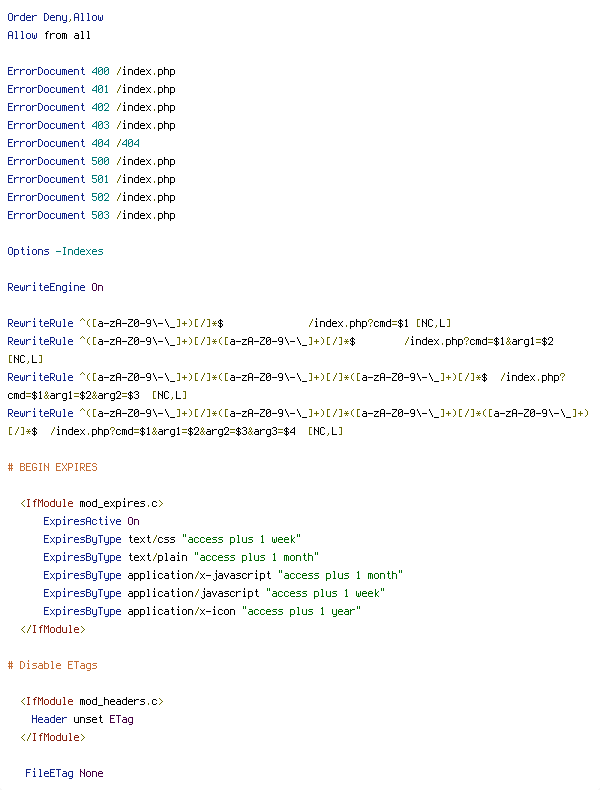Click '/index.php?cmd=$1&arg1=$2' rewrite target
The height and width of the screenshot is (790, 600).
[x=479, y=342]
